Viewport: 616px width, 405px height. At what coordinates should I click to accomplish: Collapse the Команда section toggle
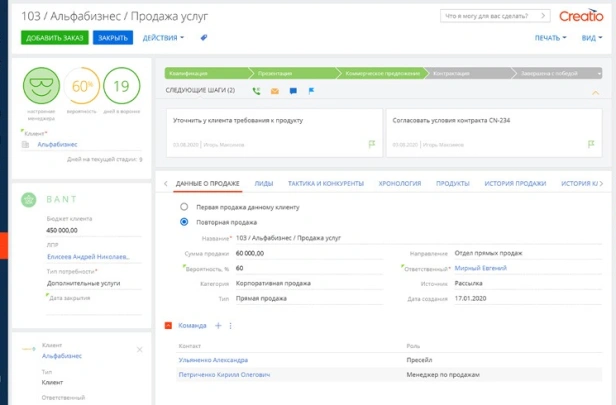click(168, 326)
